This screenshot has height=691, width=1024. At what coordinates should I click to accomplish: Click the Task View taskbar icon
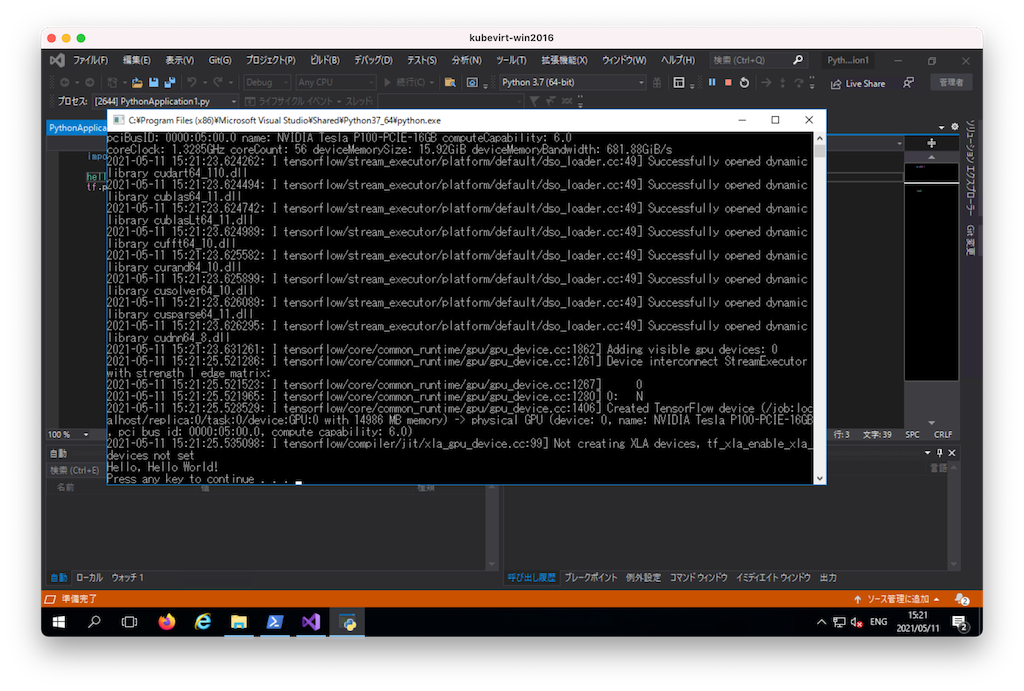[130, 622]
